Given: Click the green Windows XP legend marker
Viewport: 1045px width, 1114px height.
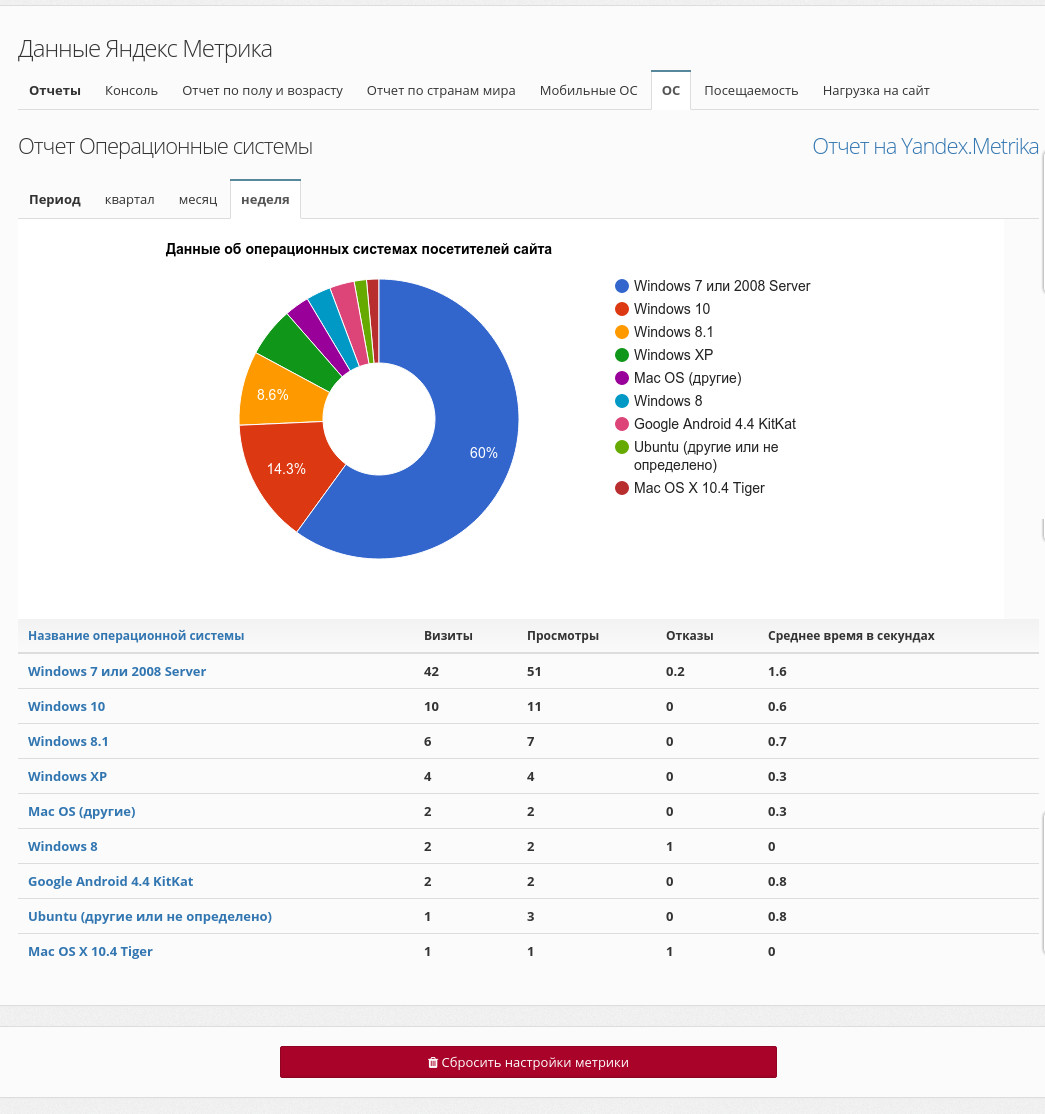Looking at the screenshot, I should 622,355.
